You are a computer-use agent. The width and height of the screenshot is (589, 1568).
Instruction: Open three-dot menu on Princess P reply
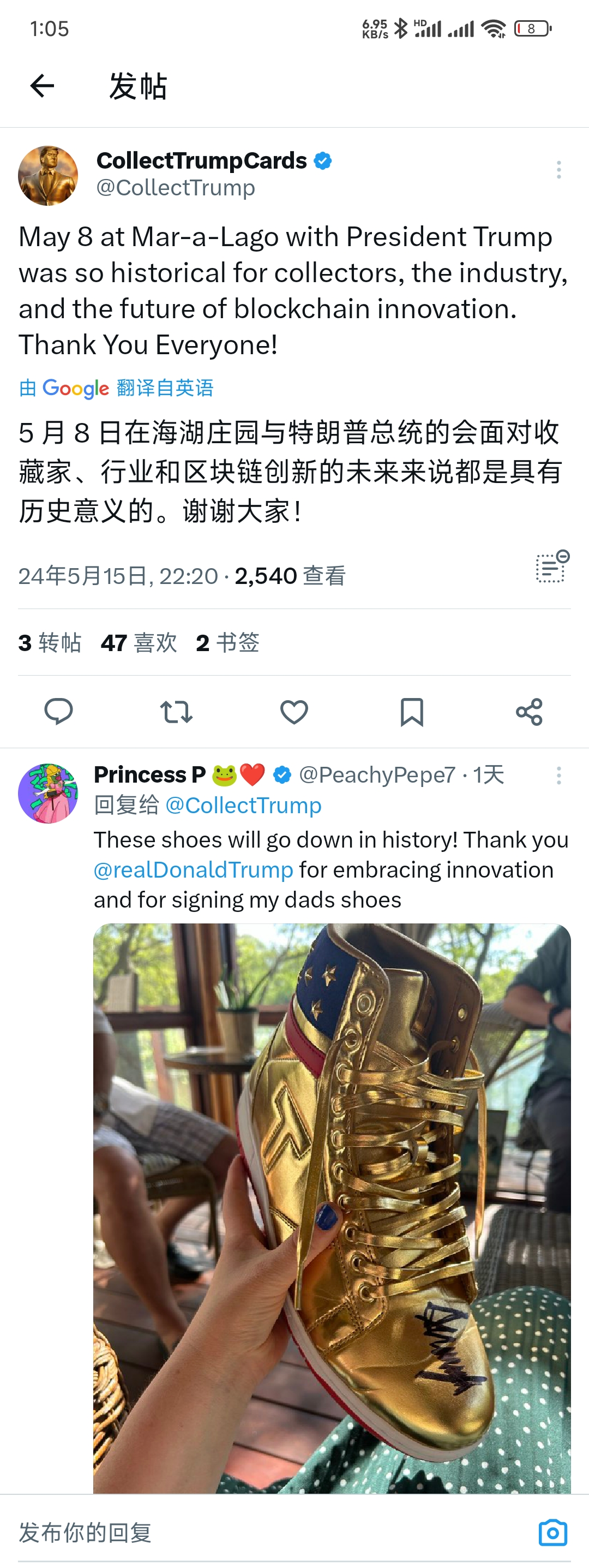pos(558,776)
